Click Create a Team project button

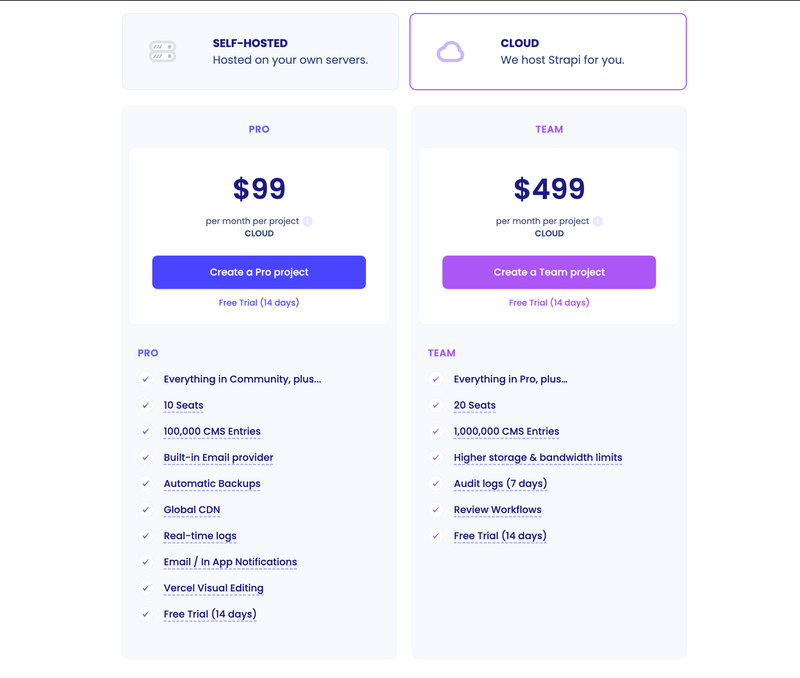(549, 272)
